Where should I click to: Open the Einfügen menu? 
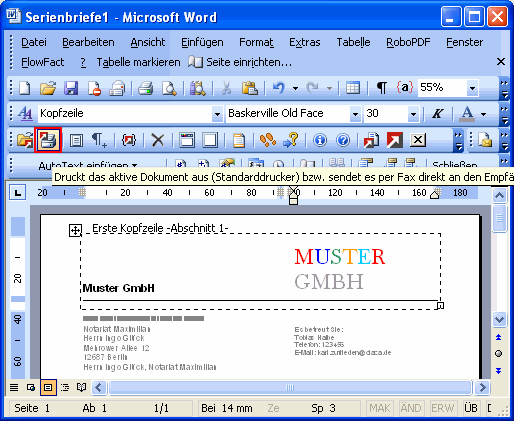coord(202,42)
